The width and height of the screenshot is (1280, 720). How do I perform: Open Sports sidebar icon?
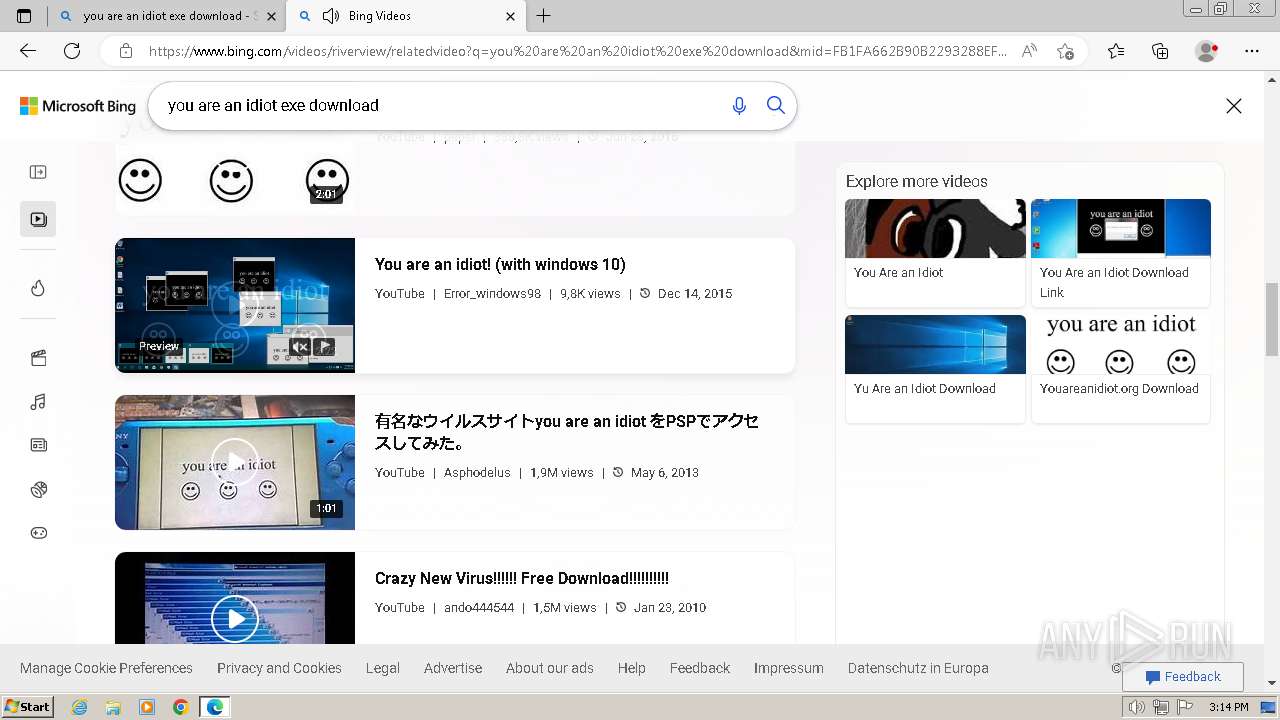coord(38,489)
